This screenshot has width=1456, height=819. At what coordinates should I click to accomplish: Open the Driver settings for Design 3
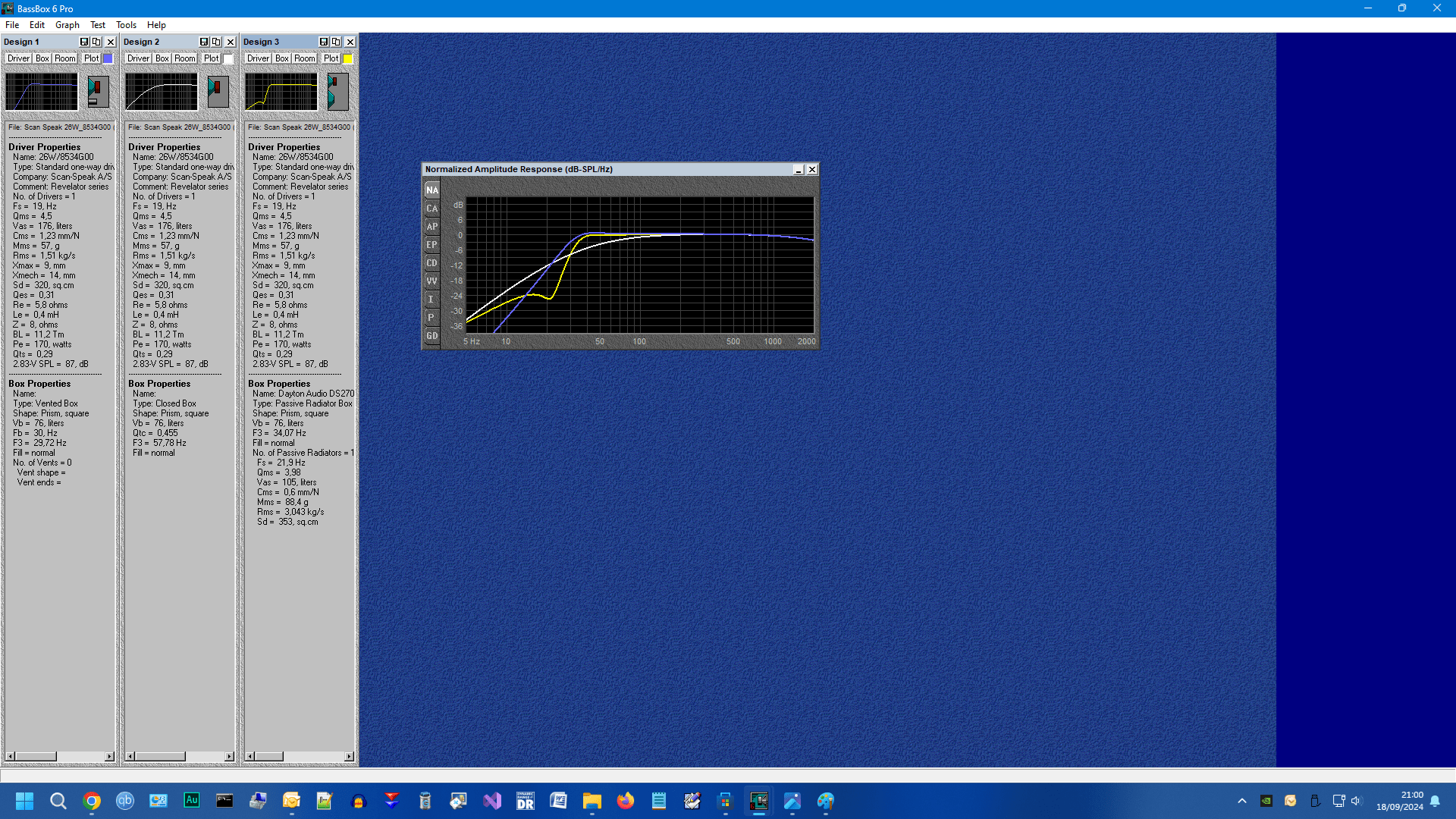click(258, 58)
